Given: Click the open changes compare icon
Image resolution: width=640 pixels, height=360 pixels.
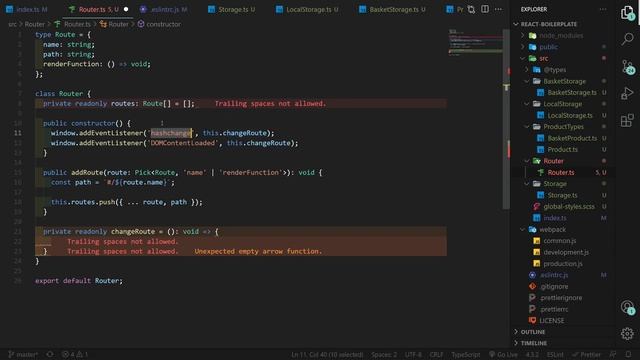Looking at the screenshot, I should point(471,9).
